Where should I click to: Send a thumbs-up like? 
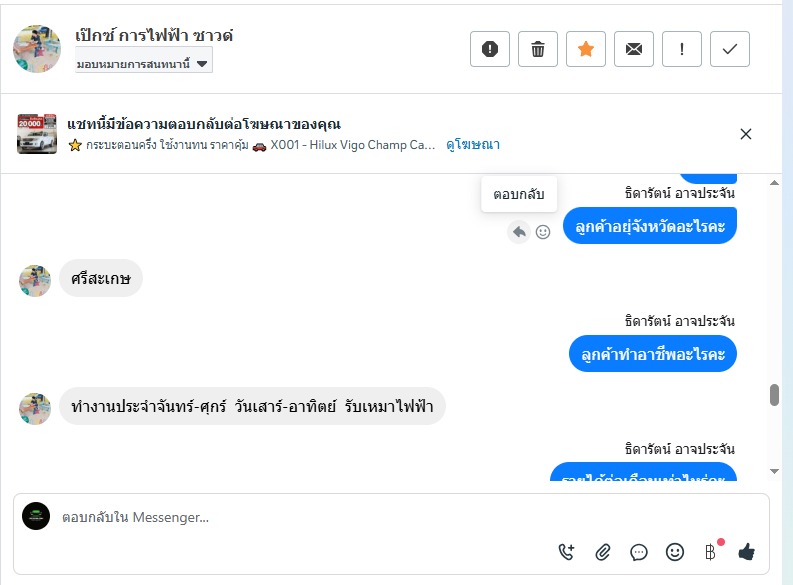(746, 551)
